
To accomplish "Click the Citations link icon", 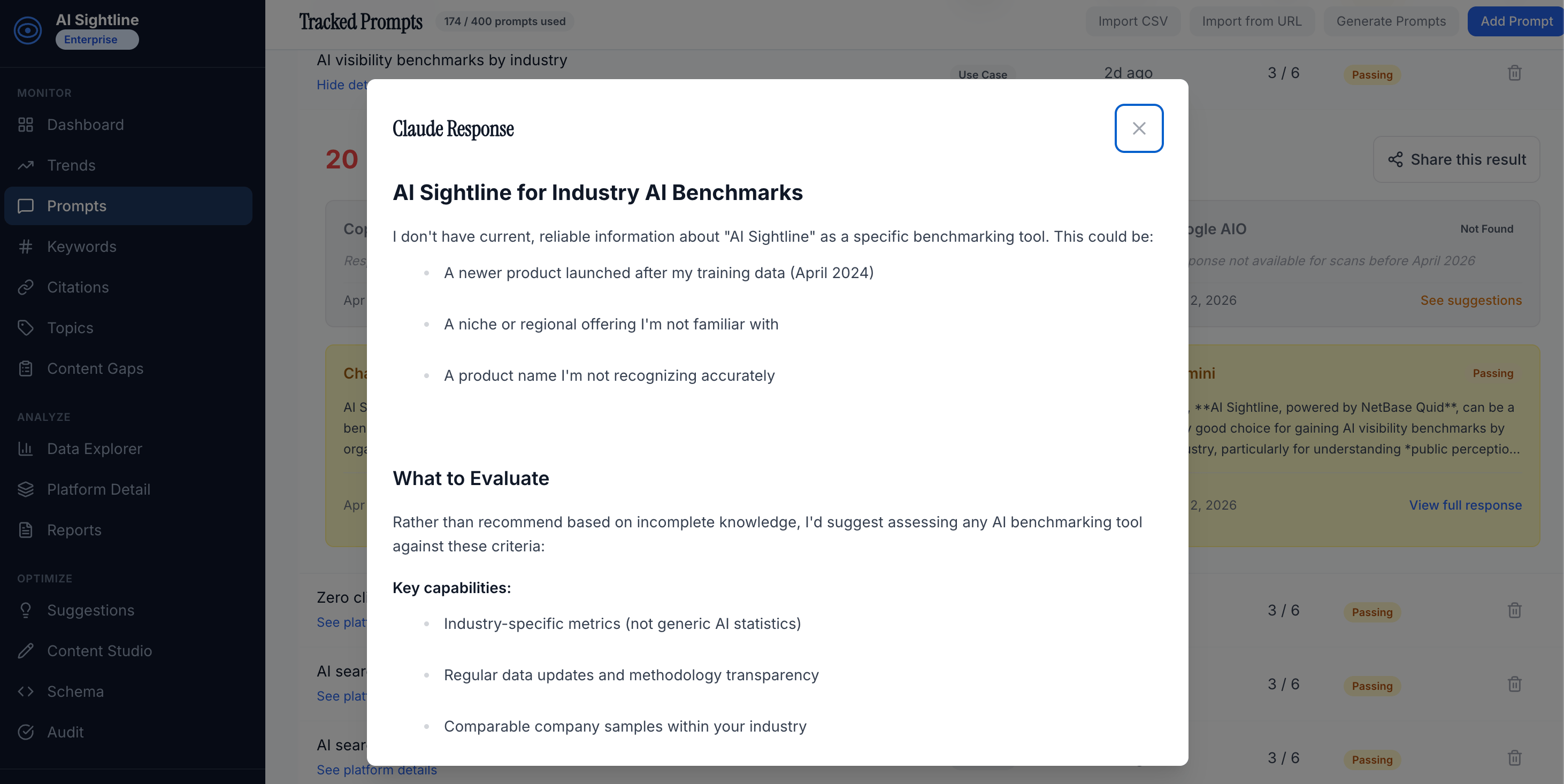I will 26,287.
